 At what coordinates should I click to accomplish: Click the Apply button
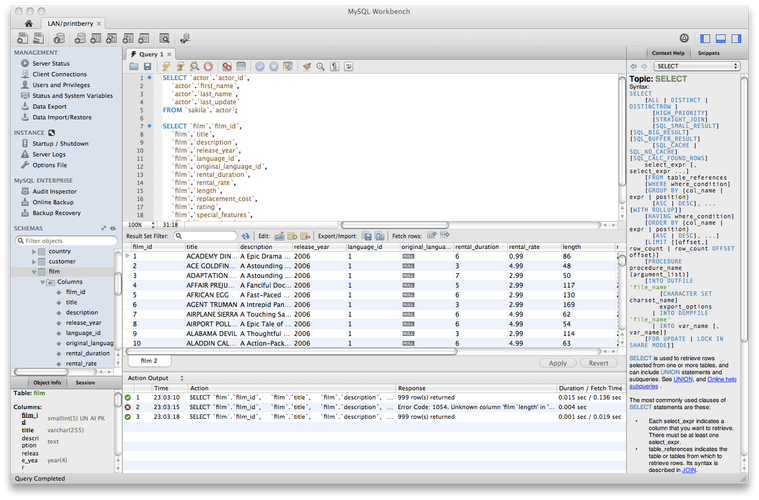(x=558, y=363)
